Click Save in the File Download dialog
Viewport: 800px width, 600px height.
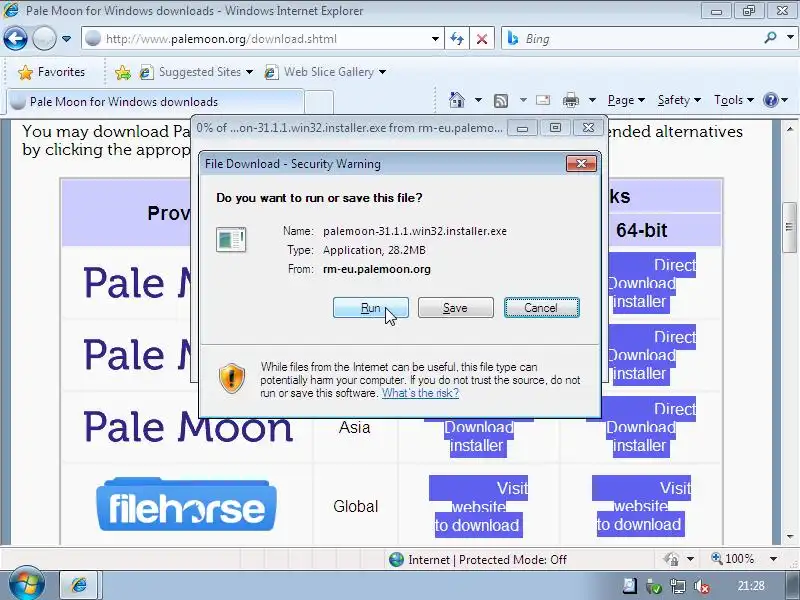(456, 308)
